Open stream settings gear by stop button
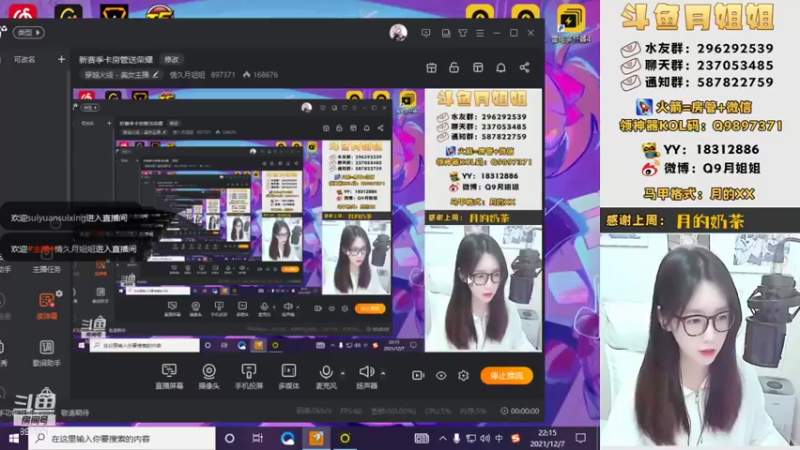 [463, 376]
